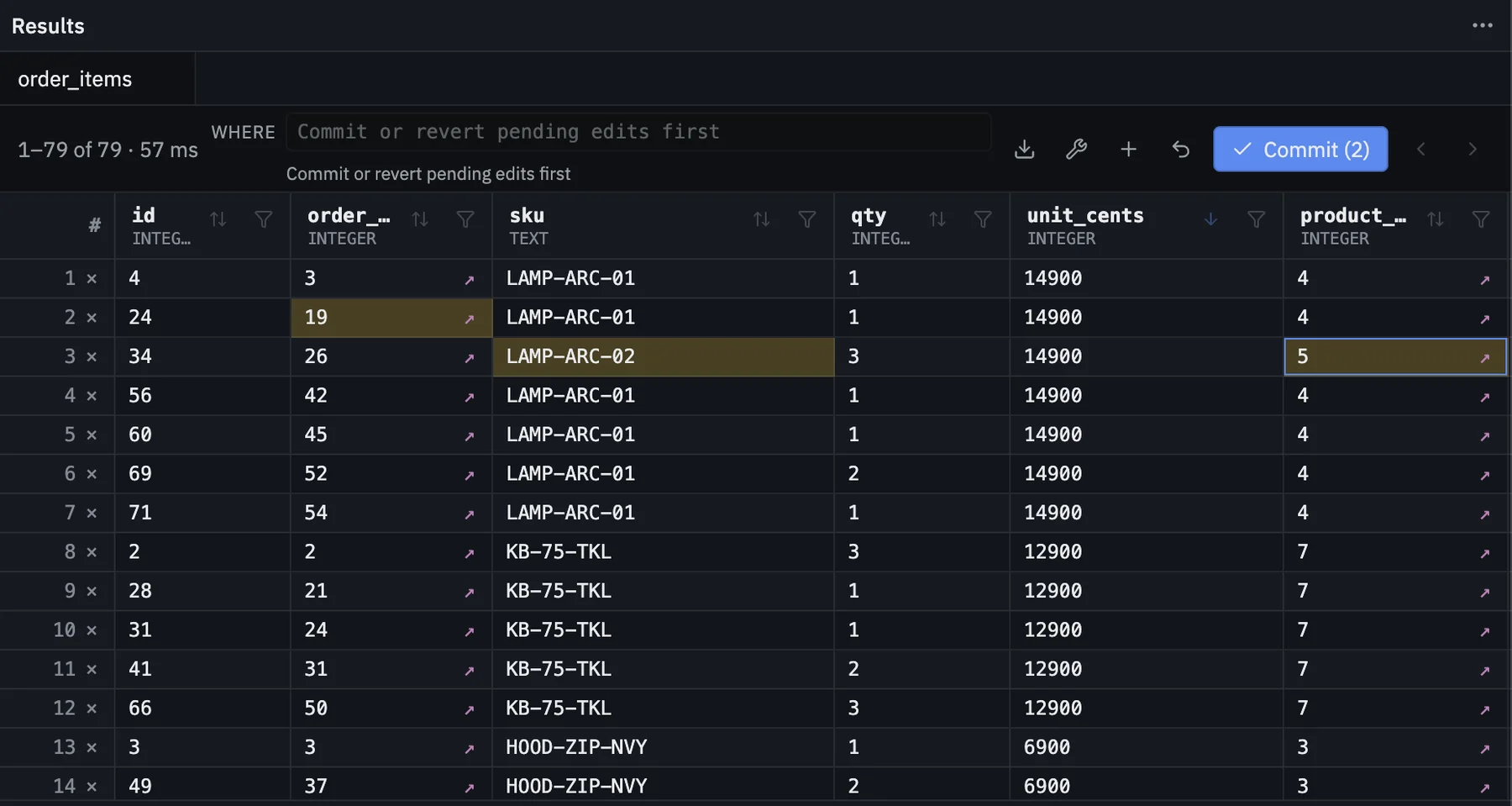Click the sku column header label
Image resolution: width=1512 pixels, height=806 pixels.
click(527, 215)
